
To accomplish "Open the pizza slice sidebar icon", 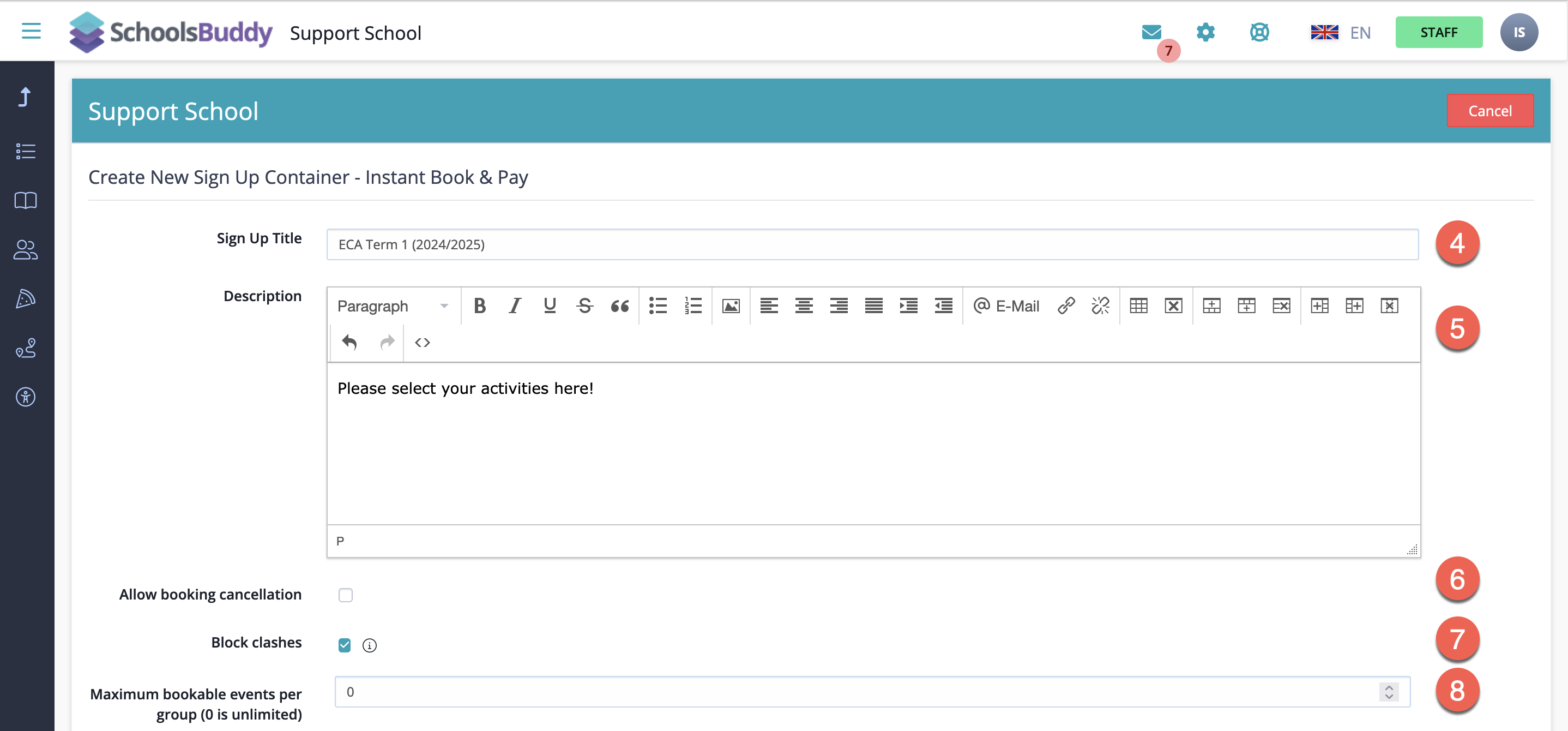I will pos(26,298).
